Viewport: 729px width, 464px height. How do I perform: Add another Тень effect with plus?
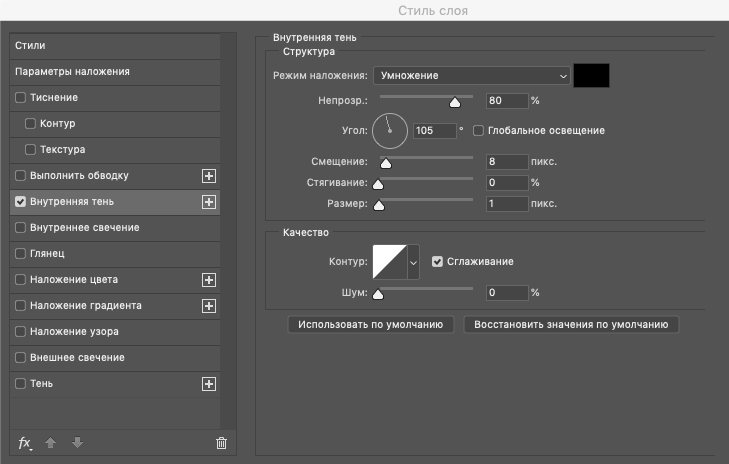(209, 384)
